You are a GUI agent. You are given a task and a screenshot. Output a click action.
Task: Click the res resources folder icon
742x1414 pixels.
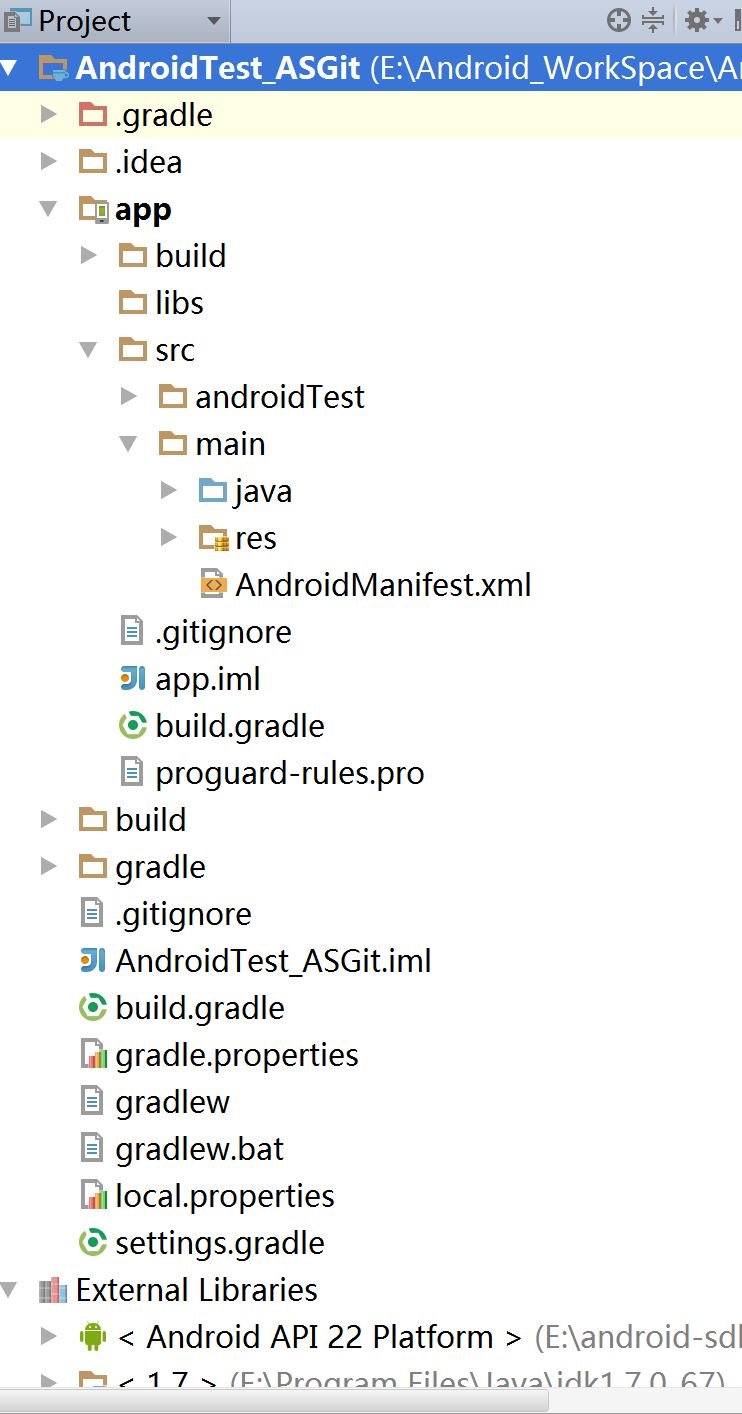point(212,538)
